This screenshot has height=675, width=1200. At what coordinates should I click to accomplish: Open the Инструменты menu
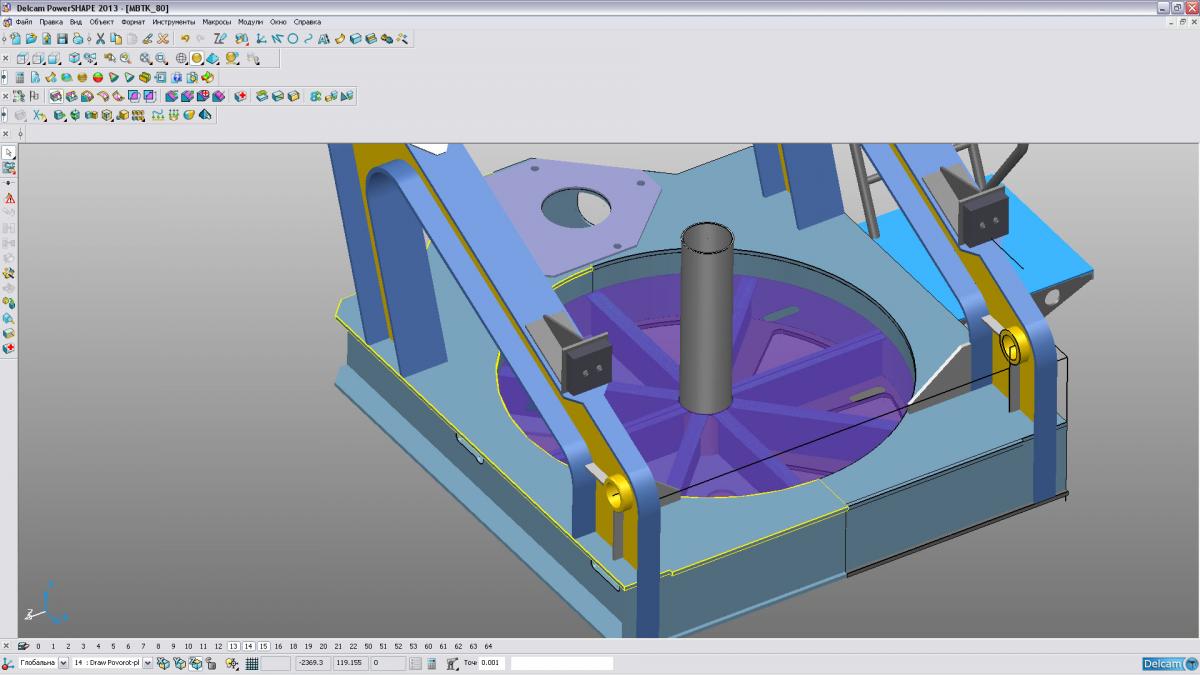coord(174,21)
